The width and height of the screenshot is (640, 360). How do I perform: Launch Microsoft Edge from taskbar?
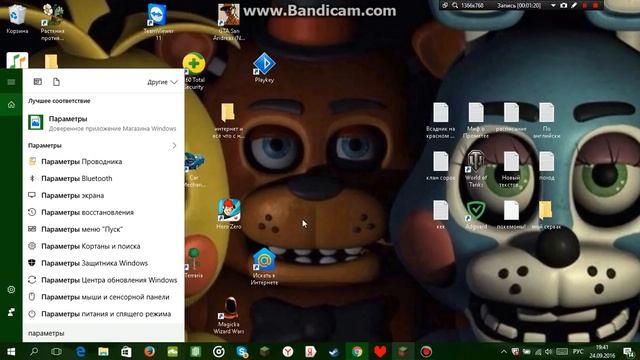point(80,351)
